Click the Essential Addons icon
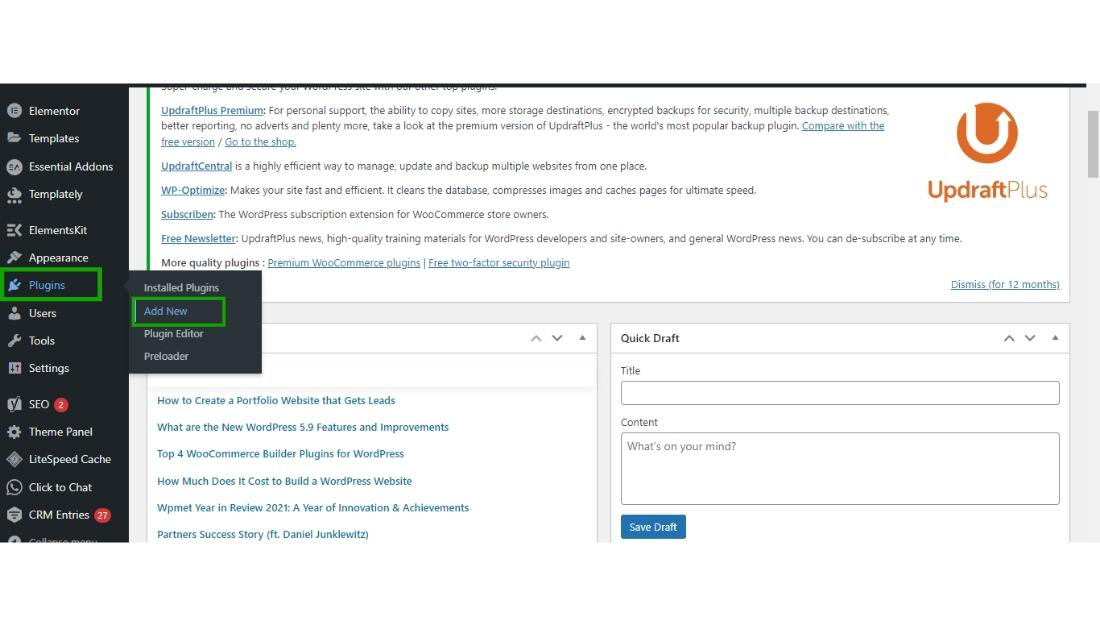1100x619 pixels. click(14, 166)
